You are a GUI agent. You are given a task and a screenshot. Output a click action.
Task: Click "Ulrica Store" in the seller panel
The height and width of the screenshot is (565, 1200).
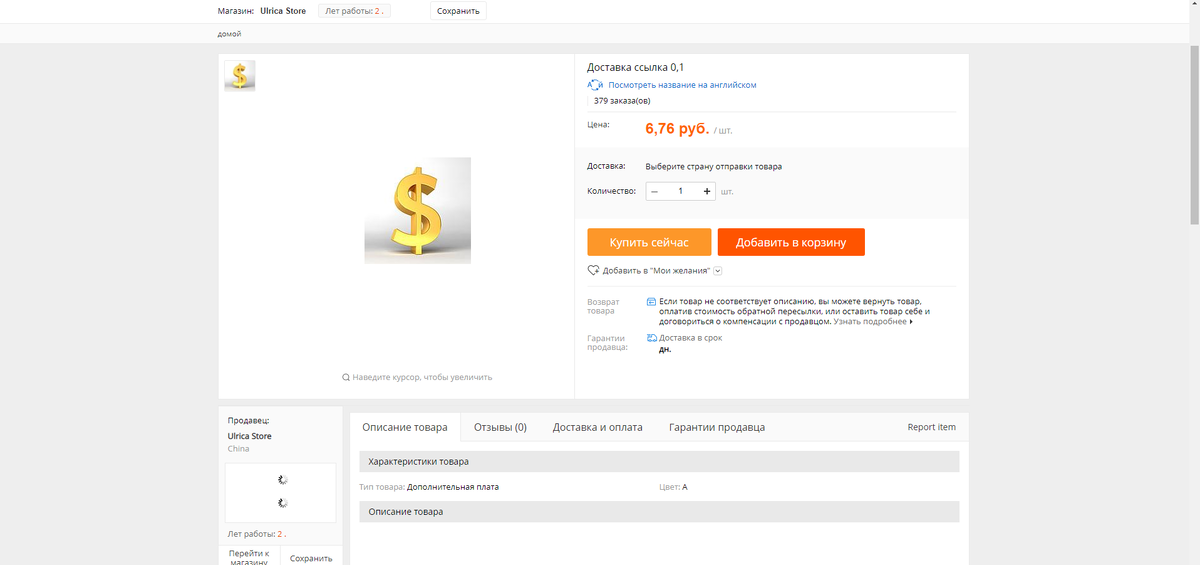[x=250, y=436]
